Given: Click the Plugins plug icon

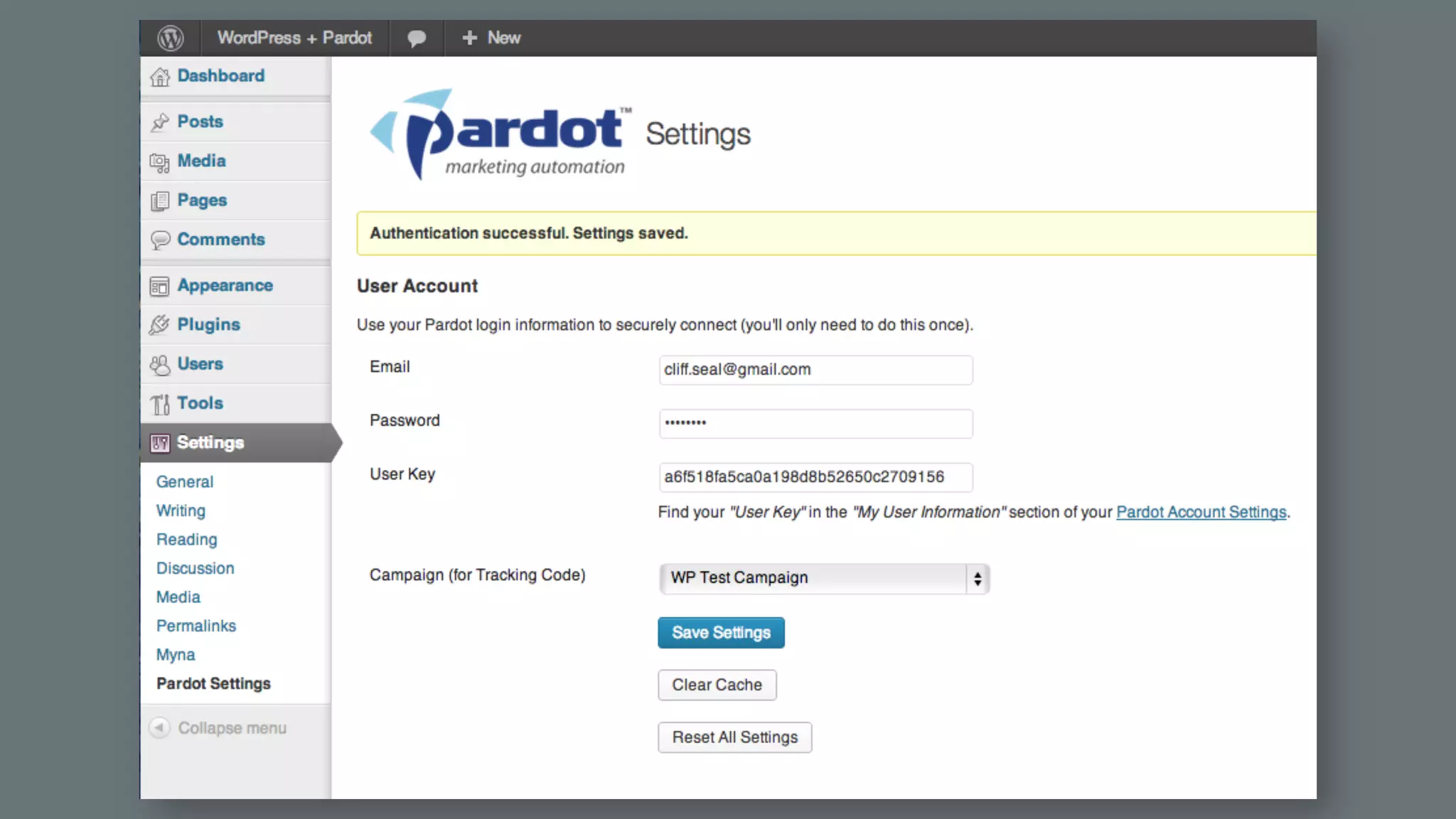Looking at the screenshot, I should click(160, 325).
